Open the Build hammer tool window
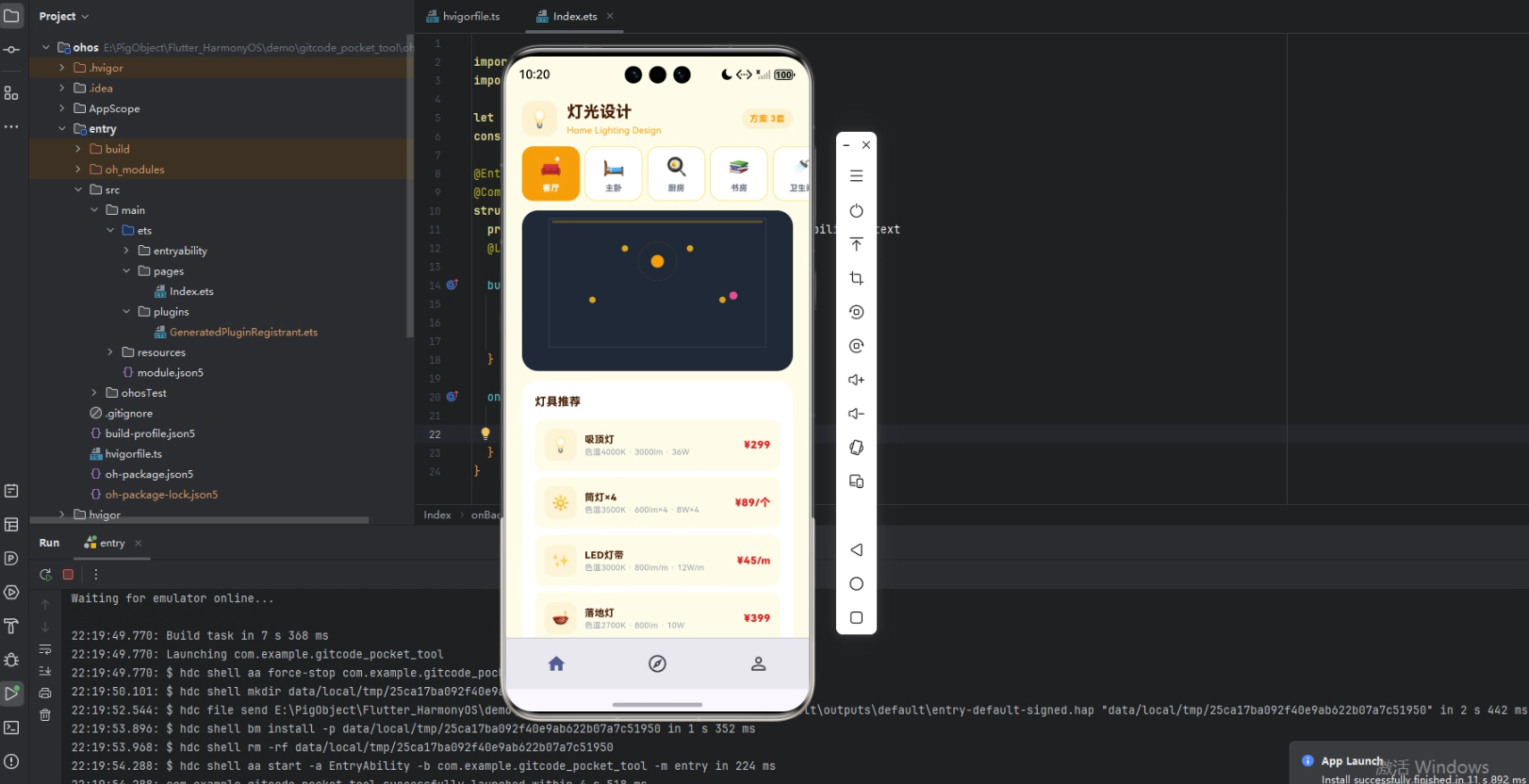The width and height of the screenshot is (1529, 784). (x=11, y=626)
